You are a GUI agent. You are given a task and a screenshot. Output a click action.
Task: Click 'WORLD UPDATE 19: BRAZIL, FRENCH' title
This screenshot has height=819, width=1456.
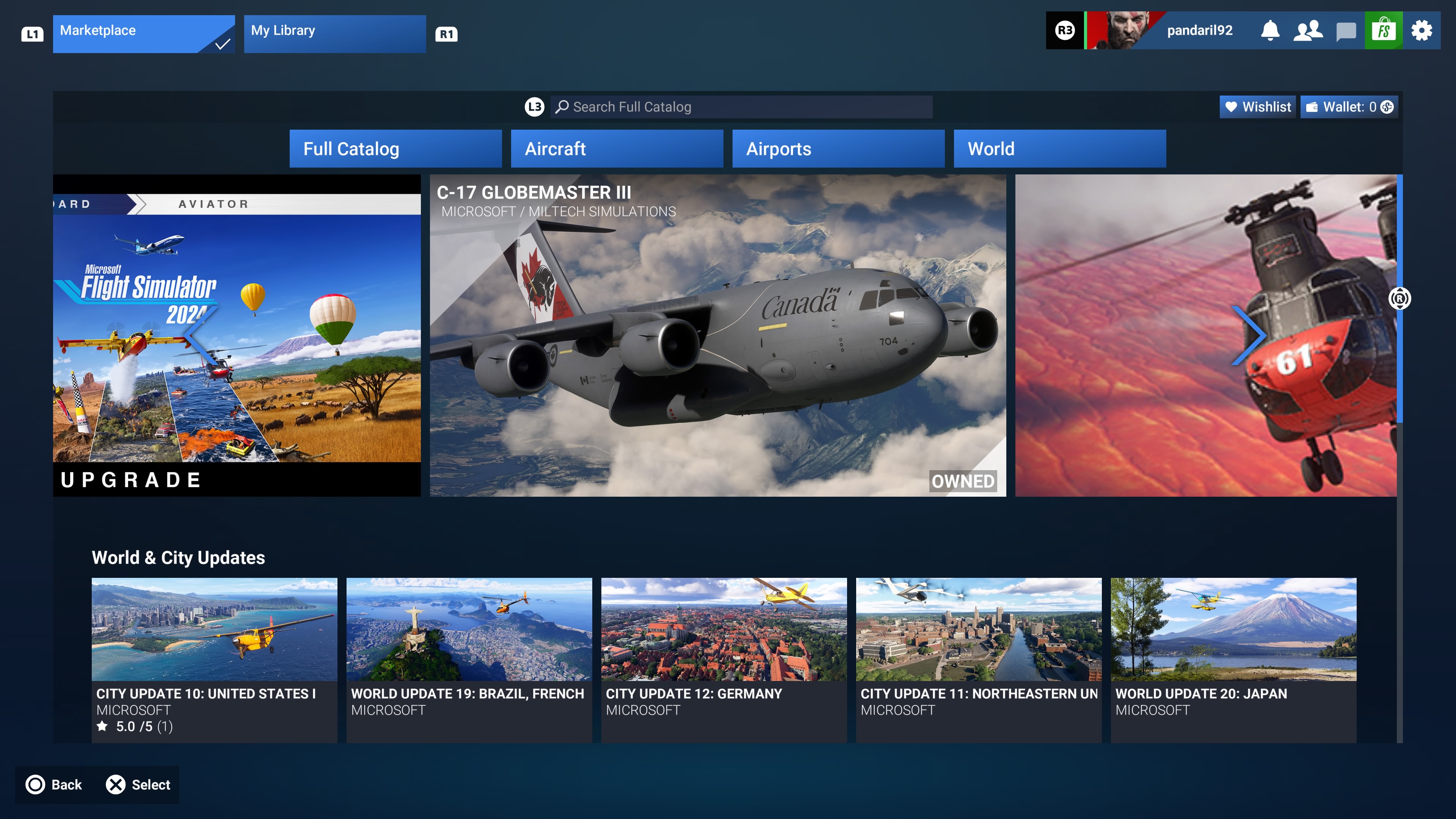[x=468, y=693]
